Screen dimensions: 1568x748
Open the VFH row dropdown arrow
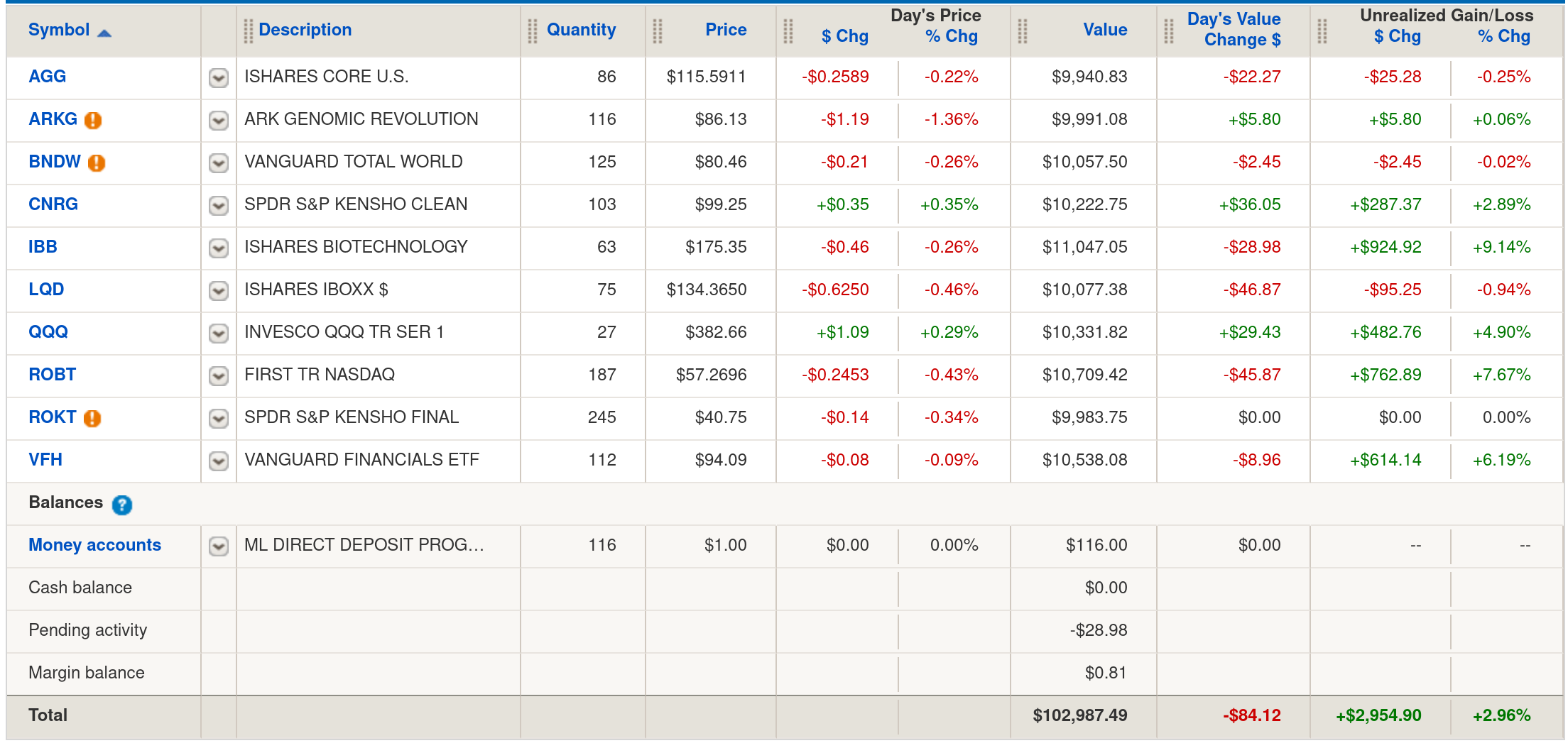[x=219, y=461]
